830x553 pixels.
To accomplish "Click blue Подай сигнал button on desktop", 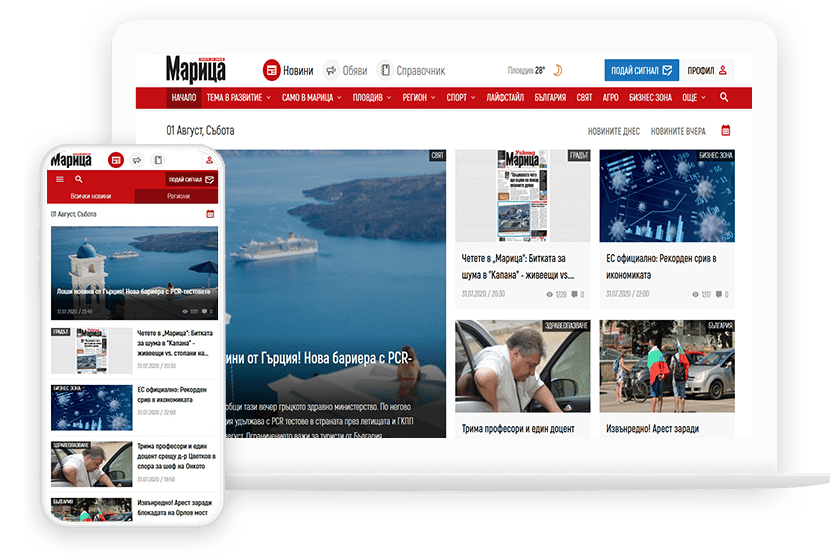I will tap(642, 70).
